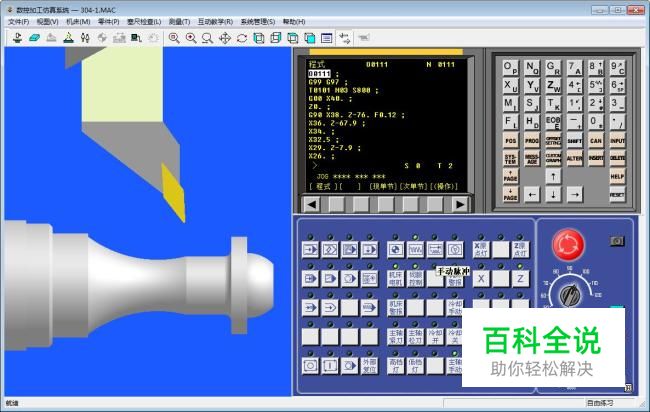Toggle the 主轴紧刀 spindle clamp button
650x412 pixels.
[395, 337]
